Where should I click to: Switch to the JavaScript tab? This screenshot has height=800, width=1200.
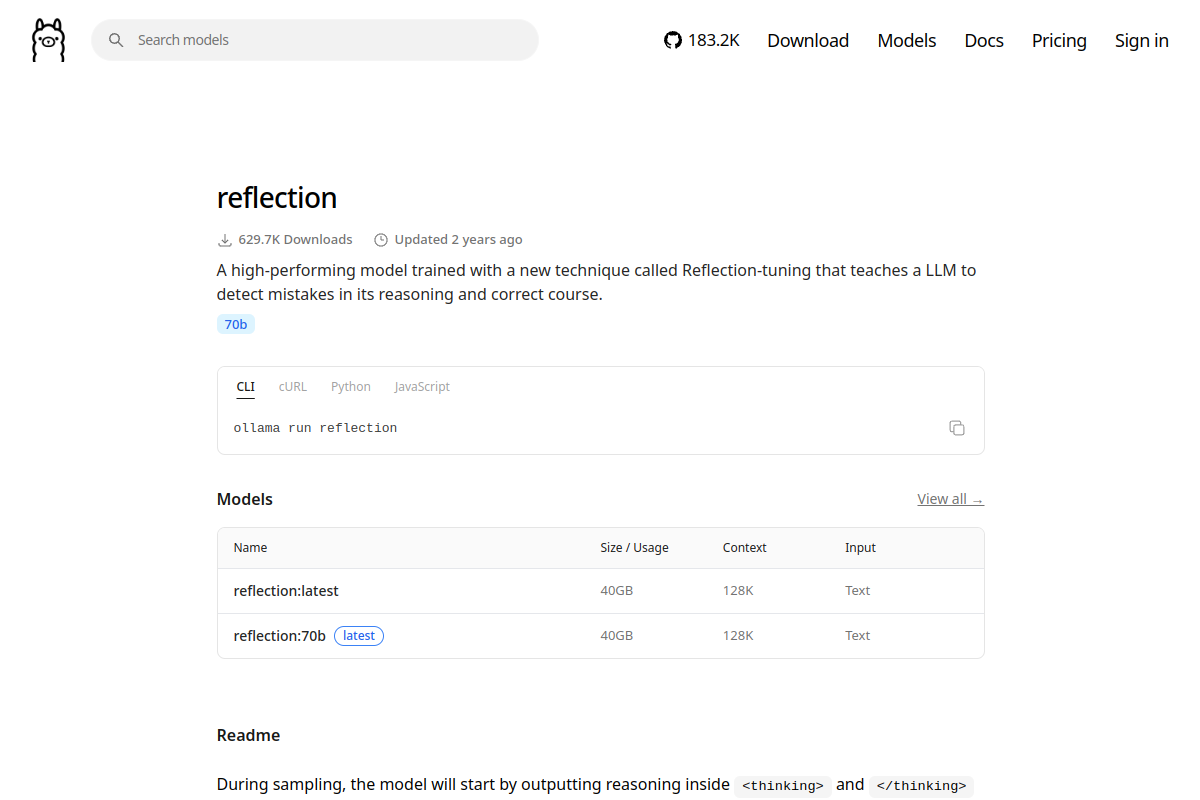pyautogui.click(x=422, y=387)
